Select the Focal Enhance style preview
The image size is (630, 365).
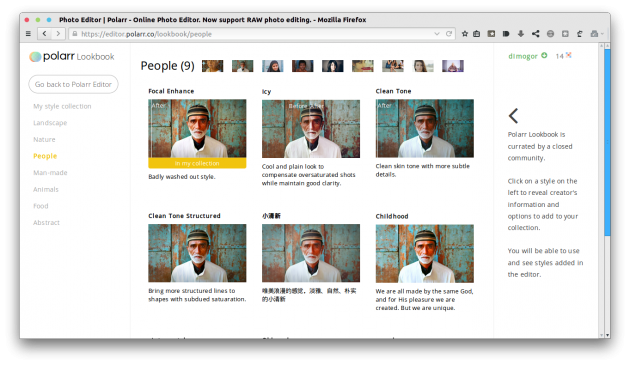click(197, 128)
